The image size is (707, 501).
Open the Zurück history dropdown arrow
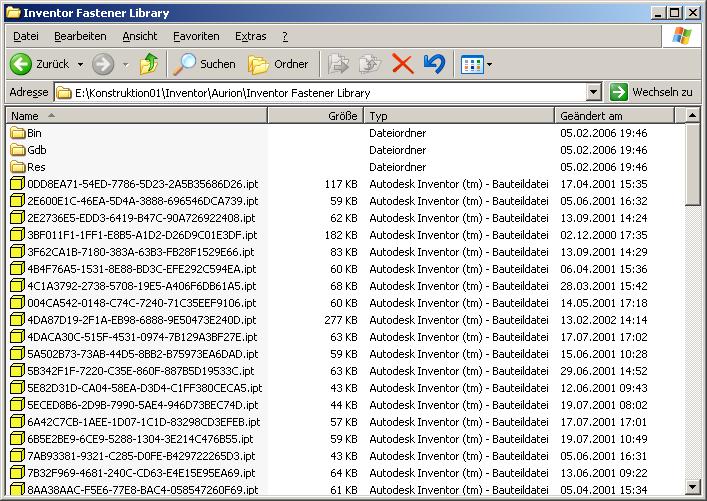pos(80,64)
